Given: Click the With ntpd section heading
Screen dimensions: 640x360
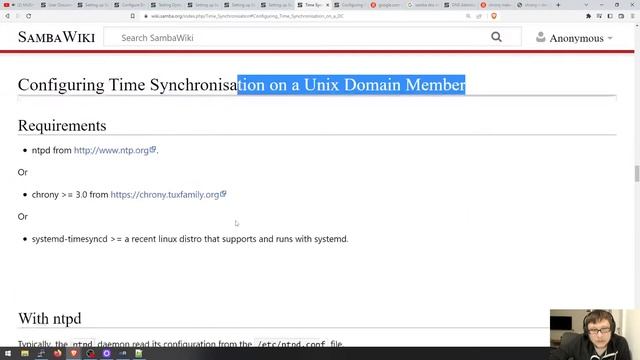Looking at the screenshot, I should (50, 318).
